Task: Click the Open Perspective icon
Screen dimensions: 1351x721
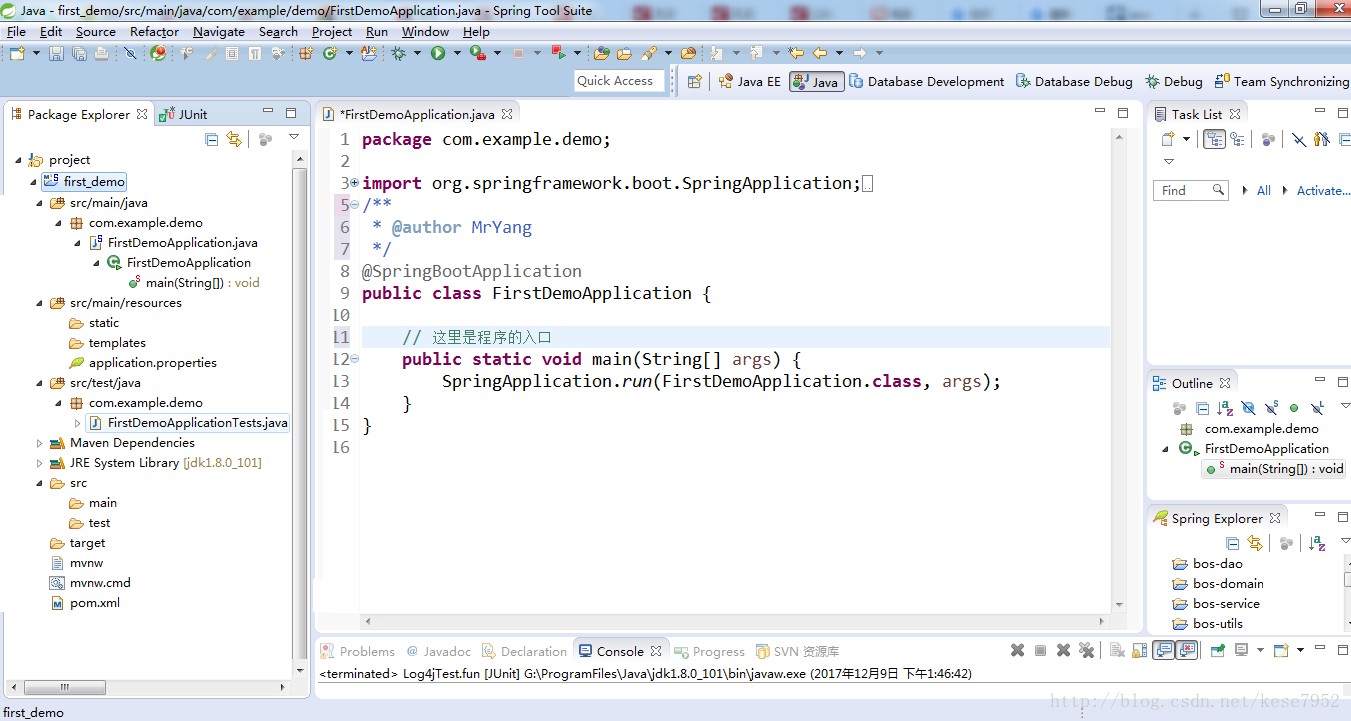Action: coord(695,81)
